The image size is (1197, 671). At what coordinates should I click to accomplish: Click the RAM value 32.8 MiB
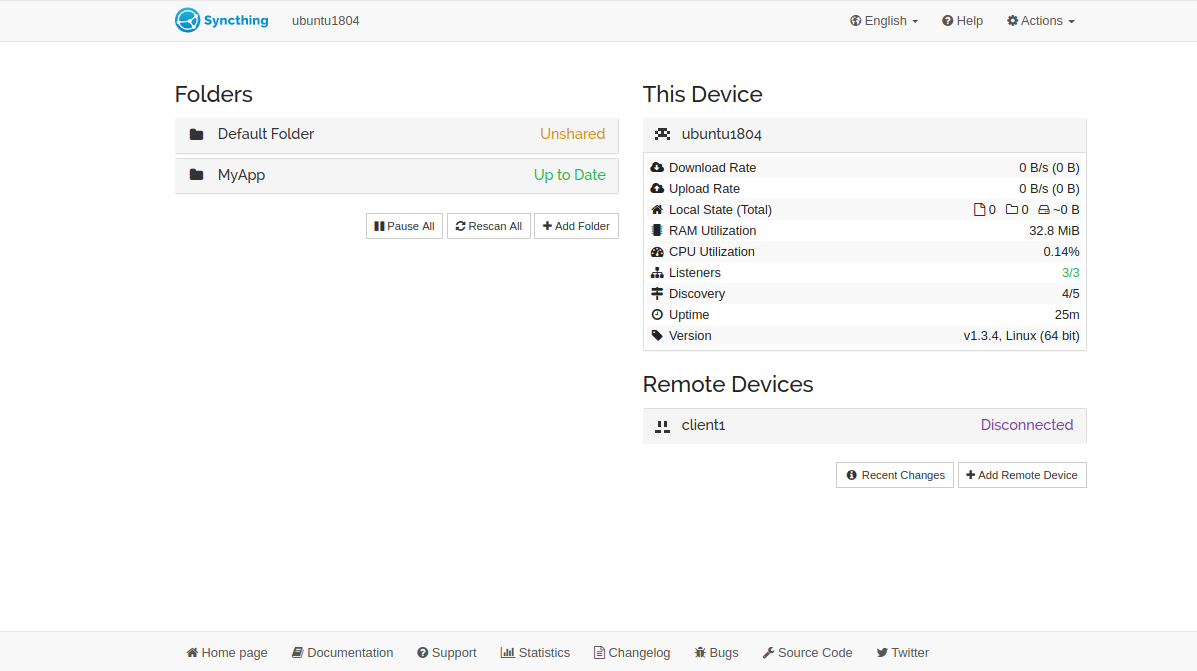click(1054, 231)
